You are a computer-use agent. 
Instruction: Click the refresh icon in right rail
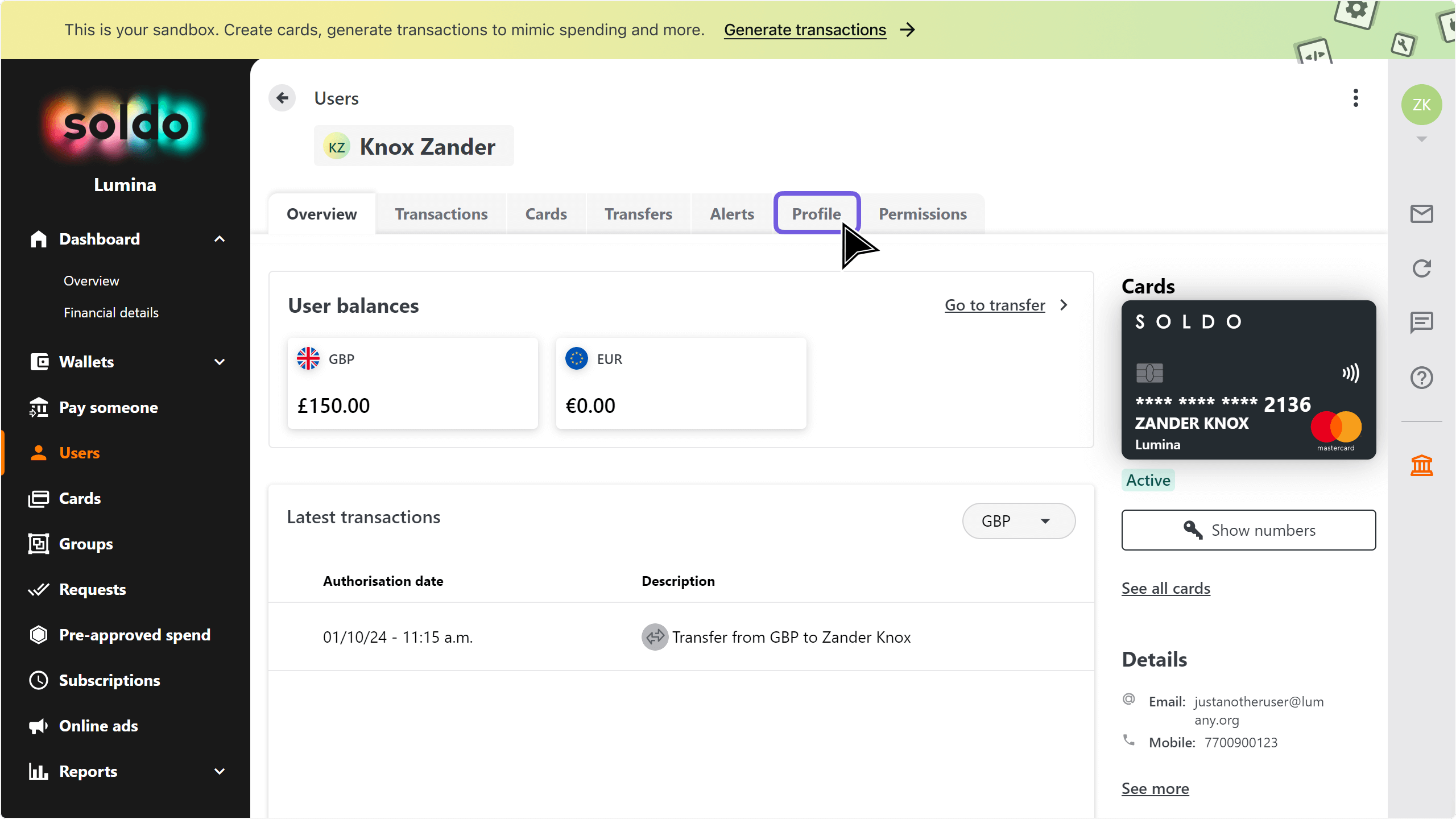click(x=1421, y=268)
